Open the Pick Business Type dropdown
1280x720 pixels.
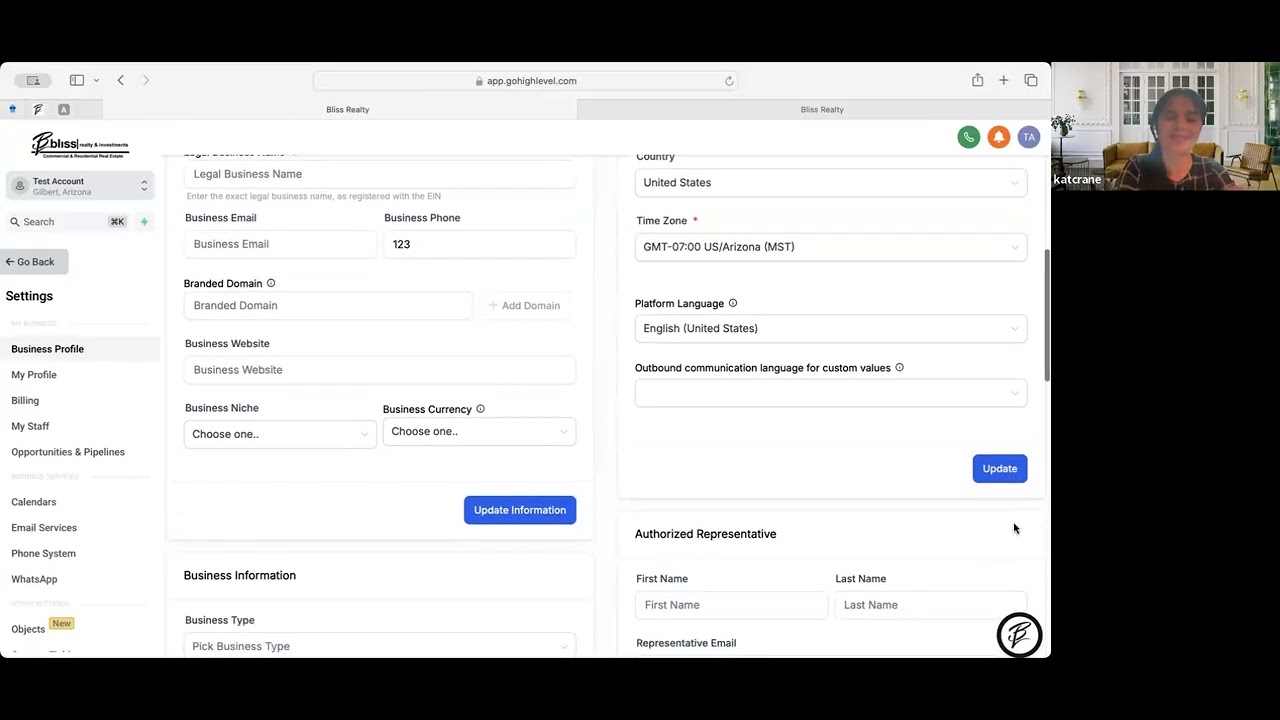[380, 646]
